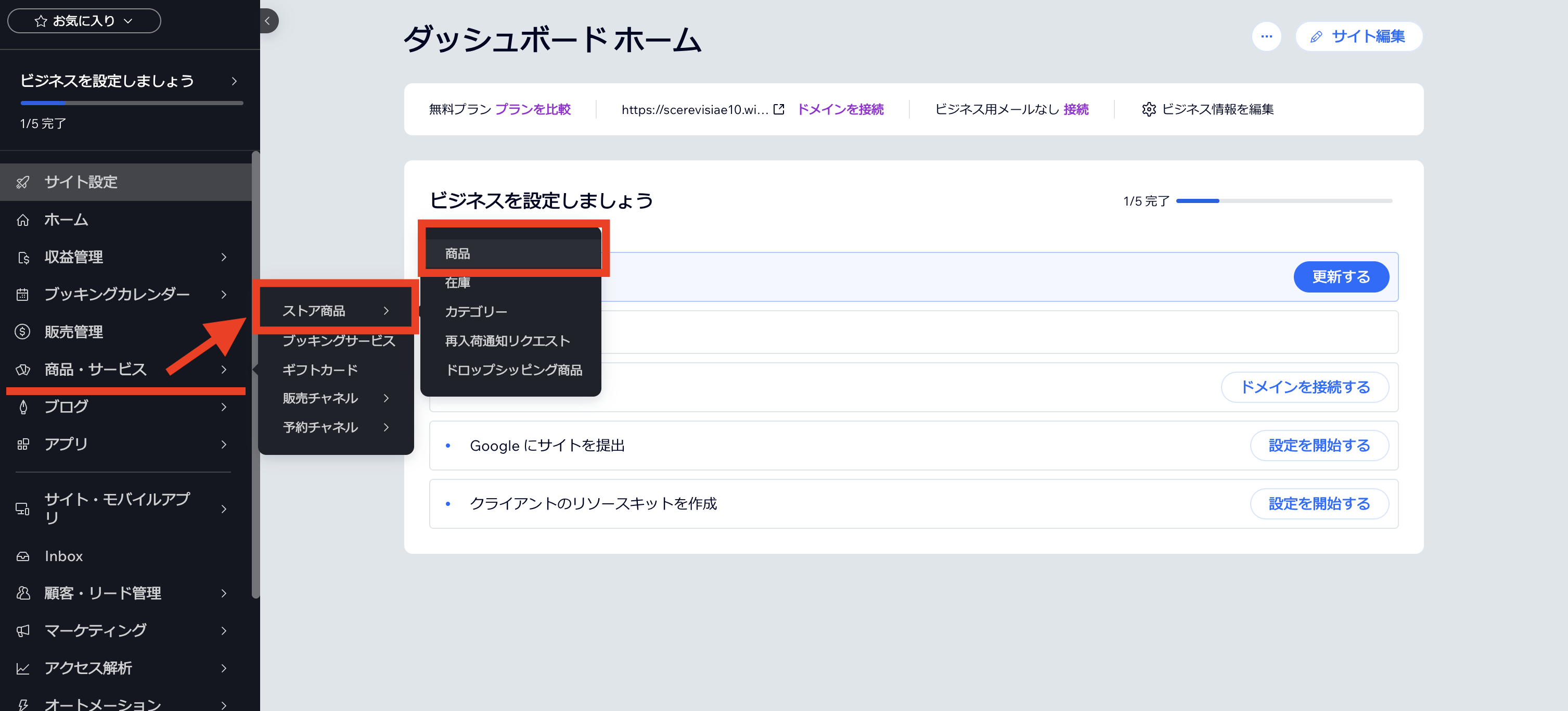Collapse the sidebar with the chevron arrow
The width and height of the screenshot is (1568, 711).
pos(268,21)
